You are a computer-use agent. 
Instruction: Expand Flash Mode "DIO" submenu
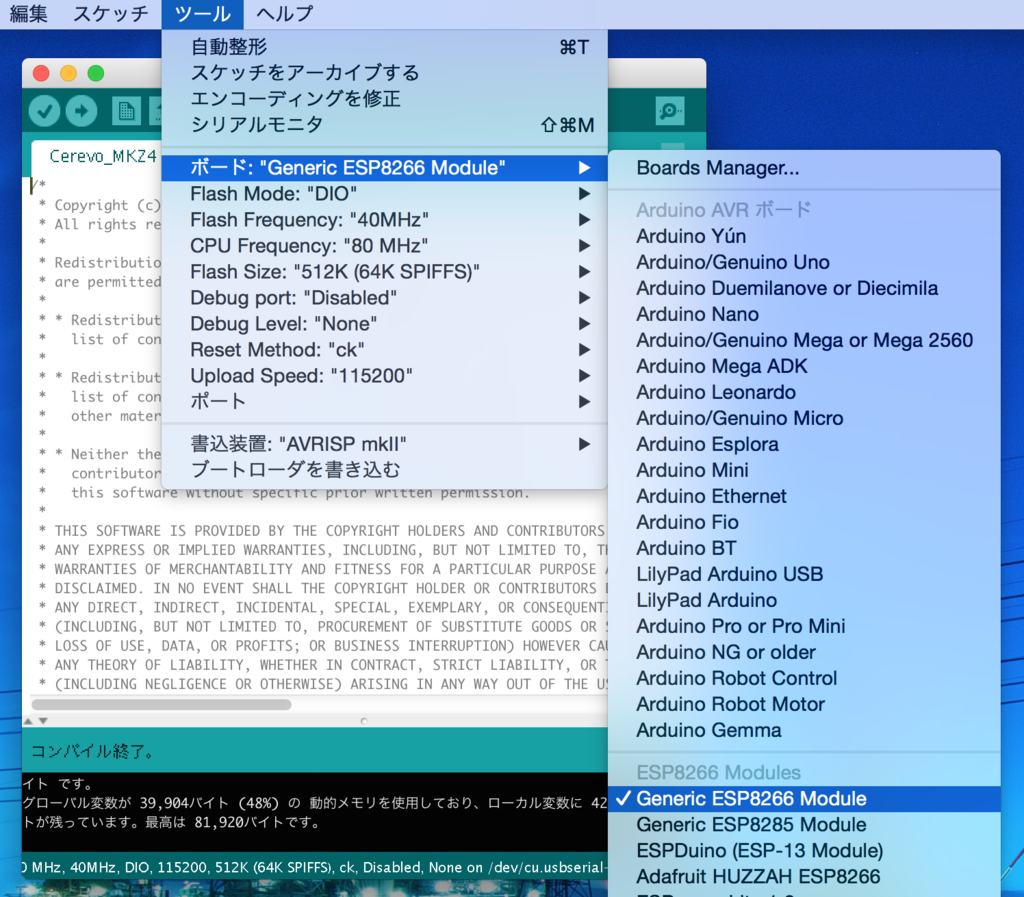(x=385, y=194)
